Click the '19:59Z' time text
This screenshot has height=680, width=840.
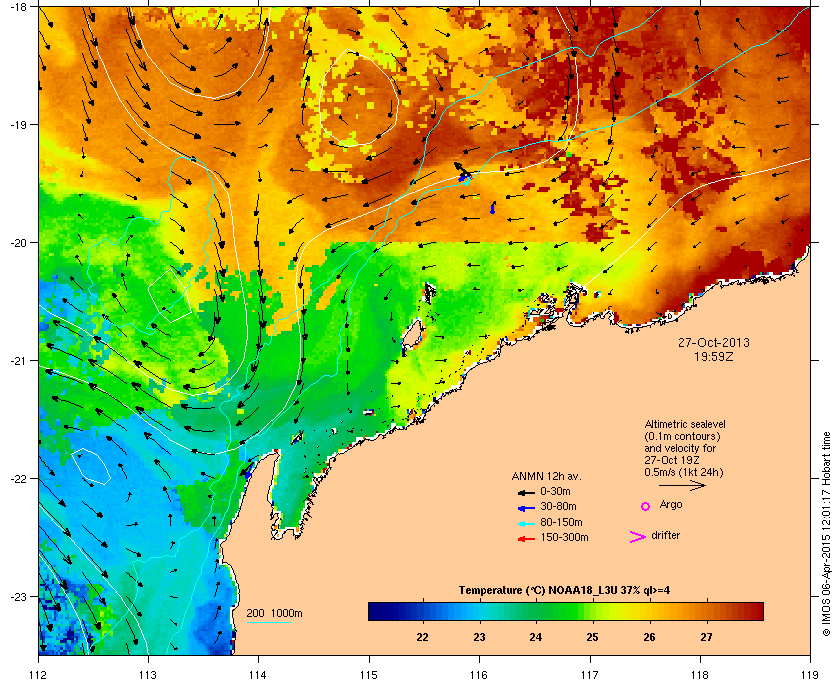click(714, 356)
